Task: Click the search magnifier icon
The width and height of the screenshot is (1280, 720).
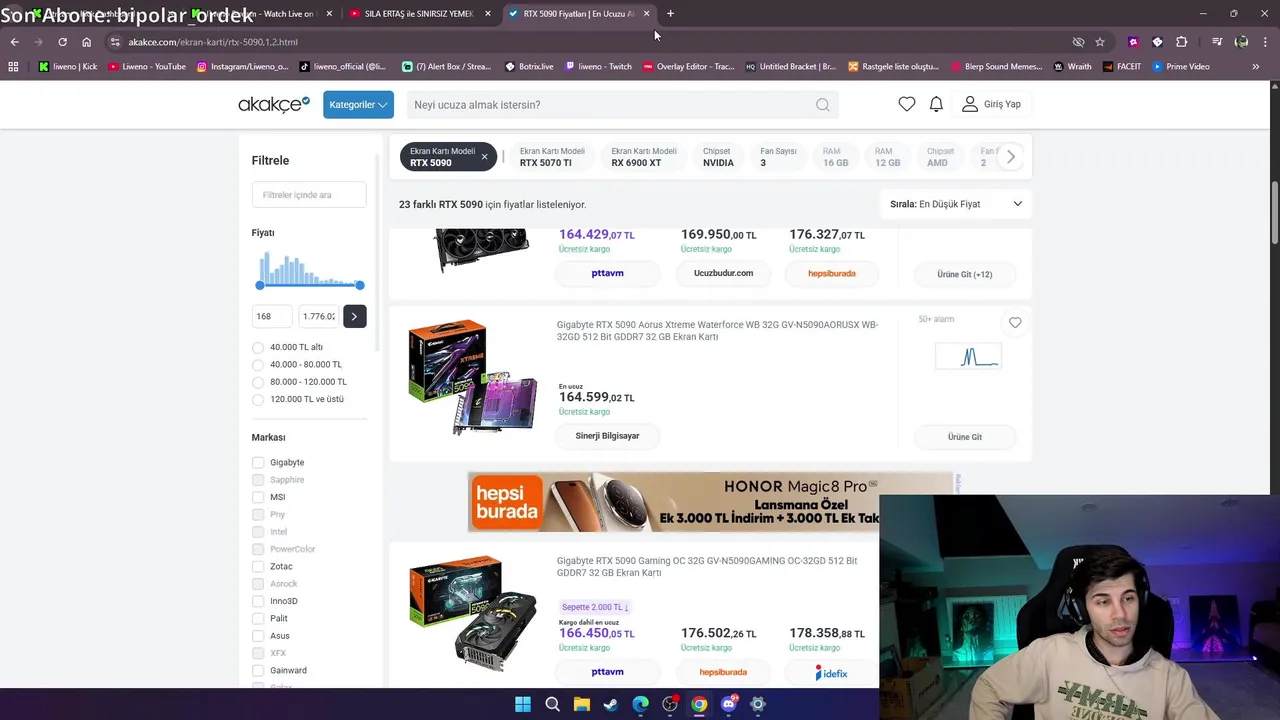Action: coord(822,104)
